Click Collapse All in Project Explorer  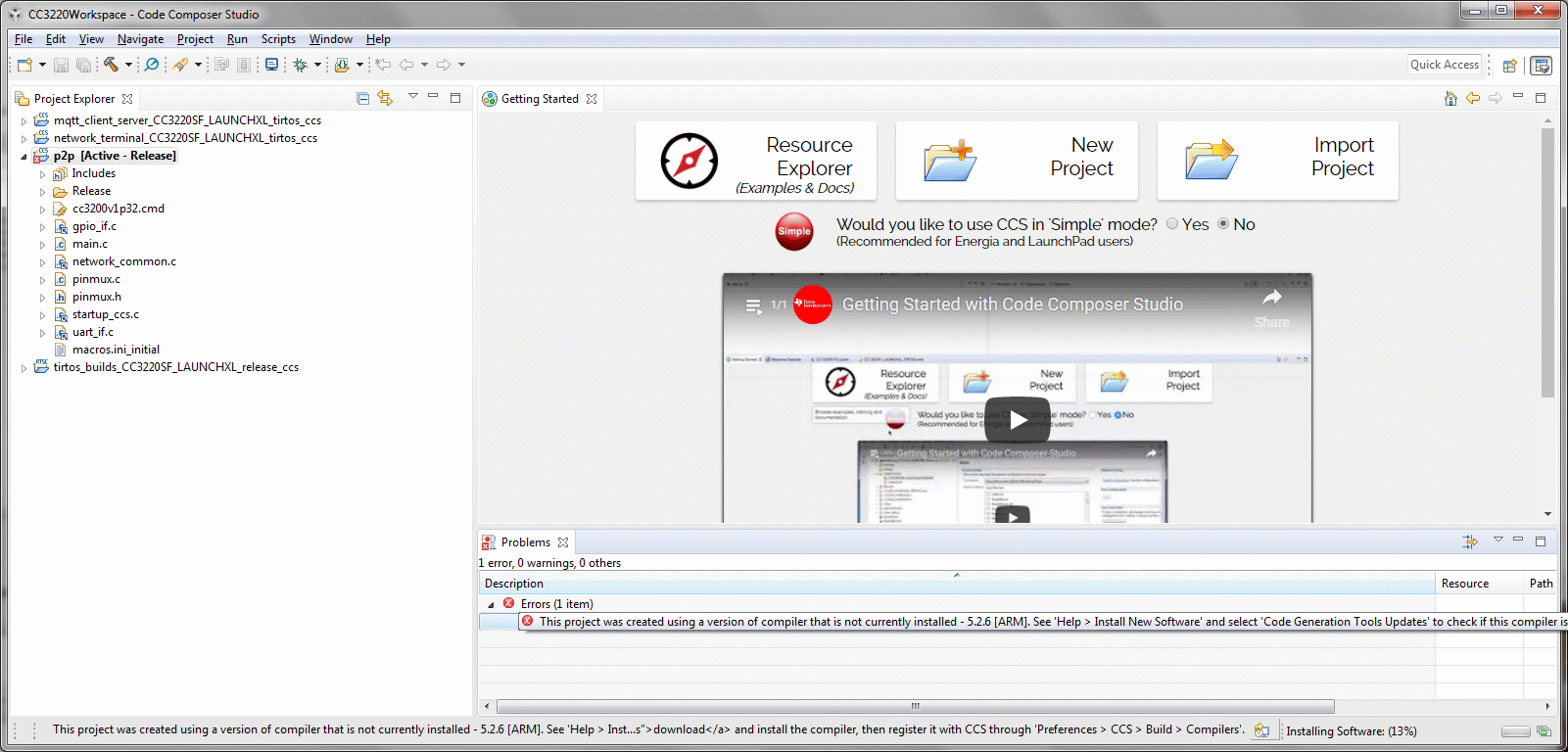click(x=363, y=98)
